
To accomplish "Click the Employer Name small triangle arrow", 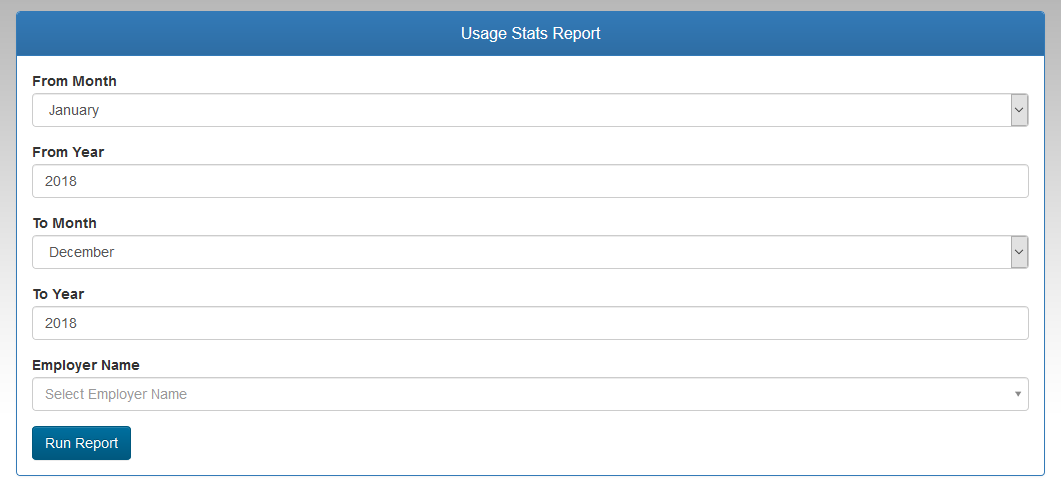I will 1018,394.
